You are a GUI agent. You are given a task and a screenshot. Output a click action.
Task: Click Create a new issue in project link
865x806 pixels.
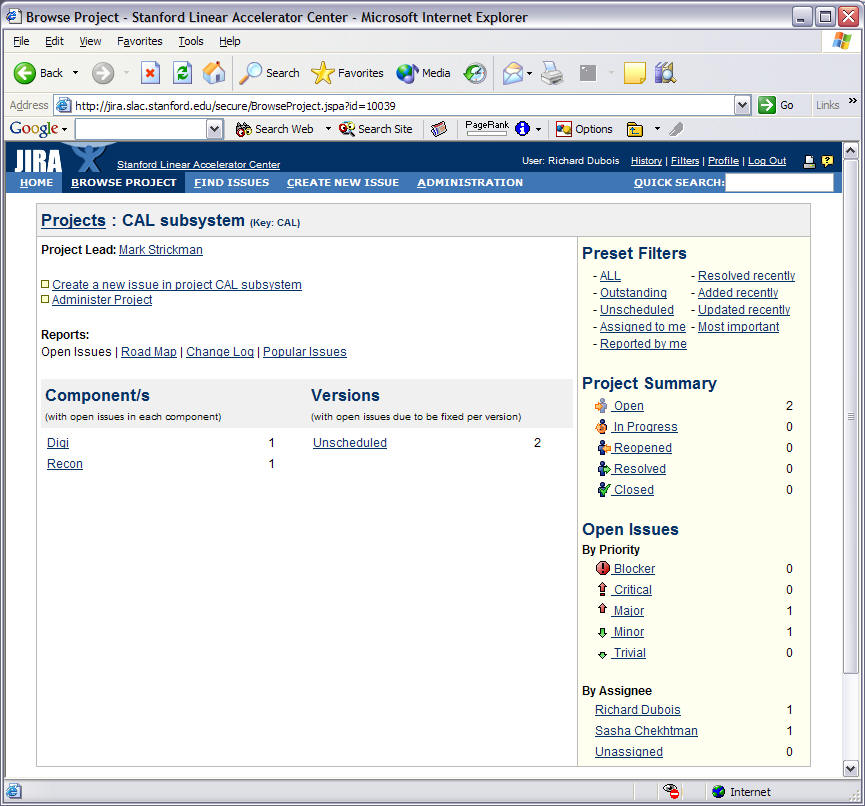pos(177,285)
